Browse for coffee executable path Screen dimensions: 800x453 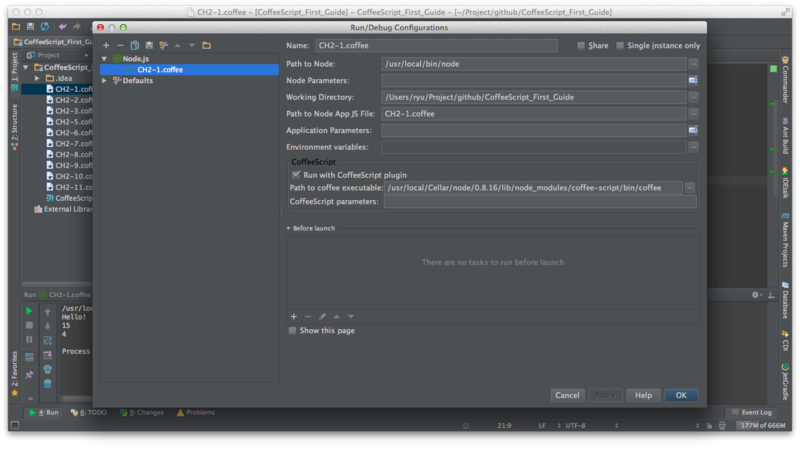(x=690, y=188)
